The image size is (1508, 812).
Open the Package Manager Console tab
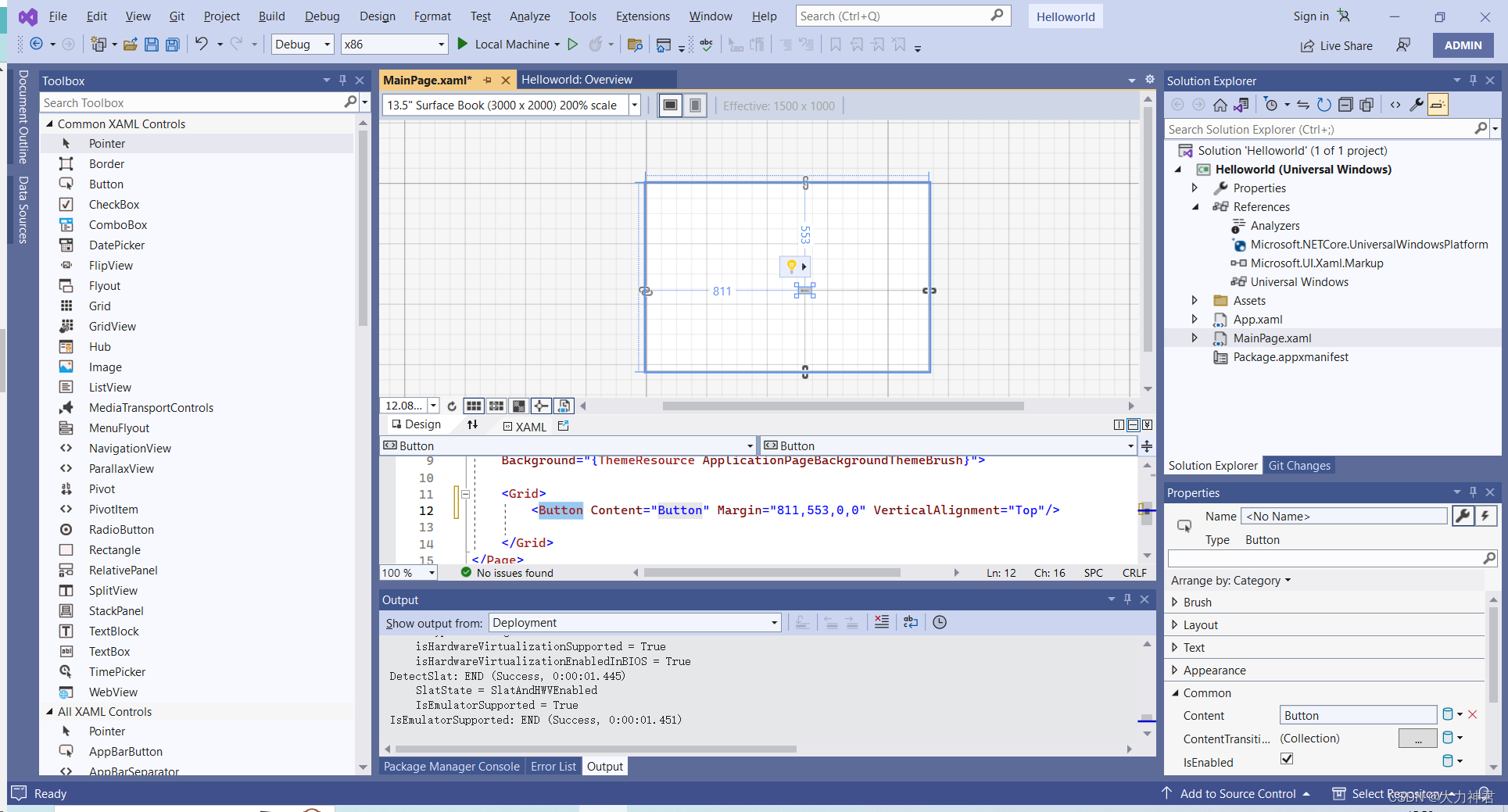tap(451, 766)
